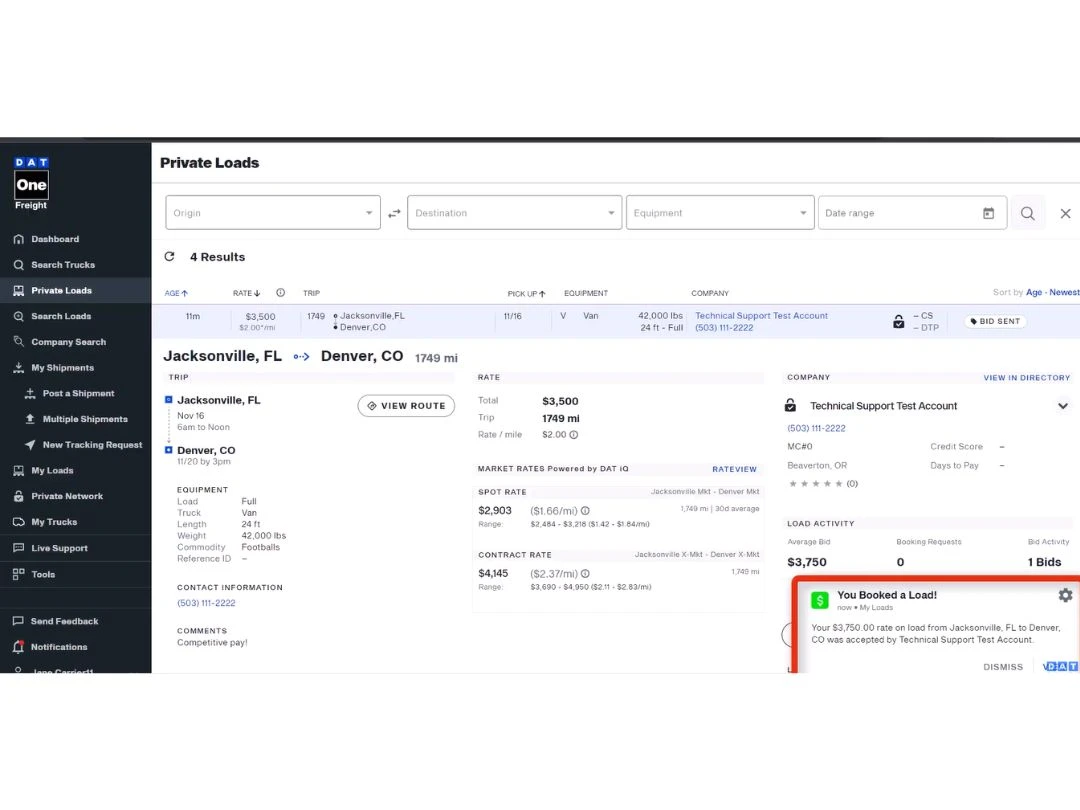Click the refresh results icon
The height and width of the screenshot is (810, 1080).
point(169,257)
